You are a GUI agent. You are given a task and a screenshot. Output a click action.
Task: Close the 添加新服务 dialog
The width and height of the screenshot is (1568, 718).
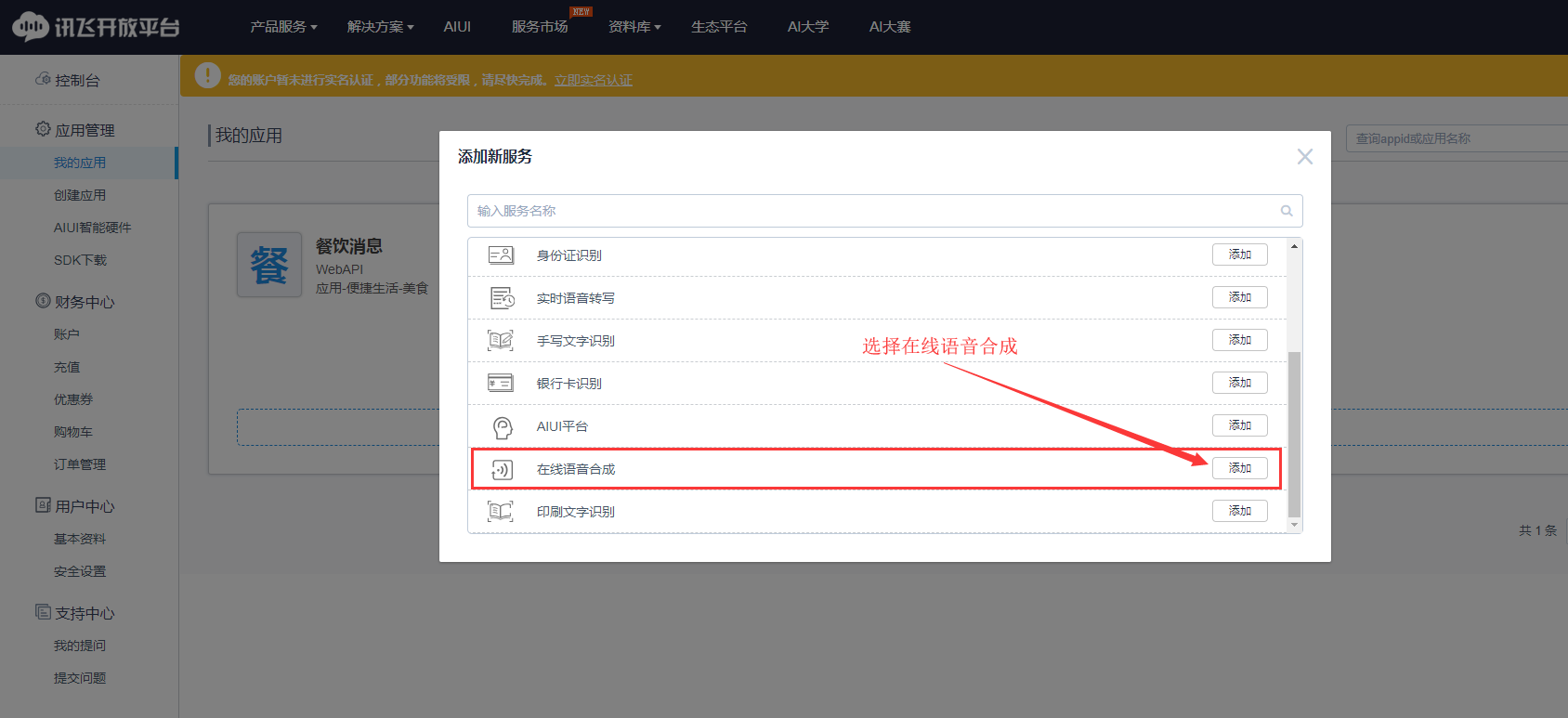pos(1304,157)
